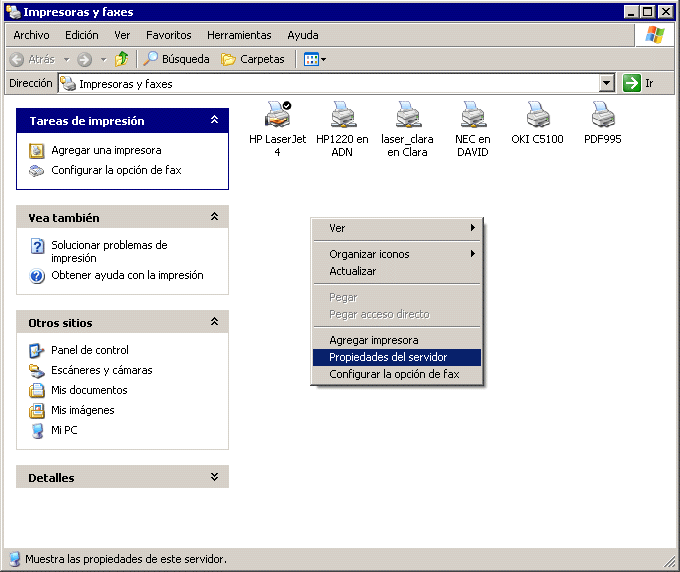Open the Herramientas menu
680x572 pixels.
(x=239, y=35)
